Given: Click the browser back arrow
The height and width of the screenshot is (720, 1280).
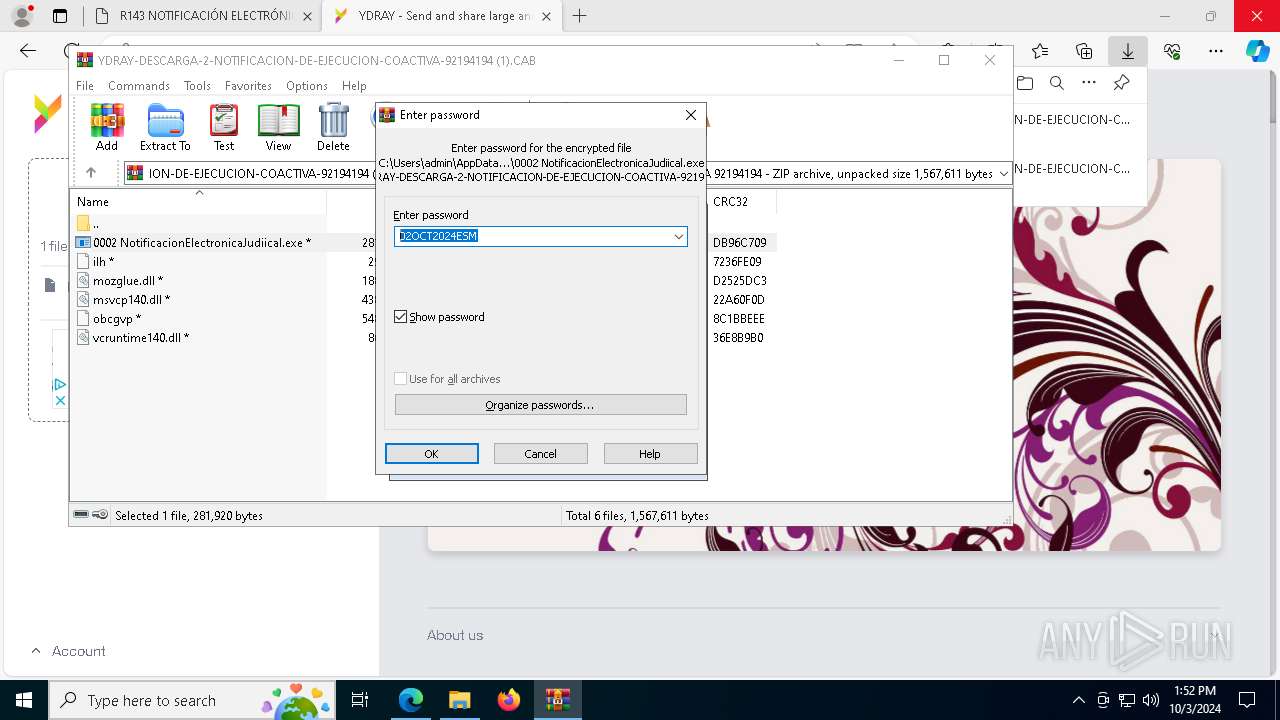Looking at the screenshot, I should [x=28, y=51].
